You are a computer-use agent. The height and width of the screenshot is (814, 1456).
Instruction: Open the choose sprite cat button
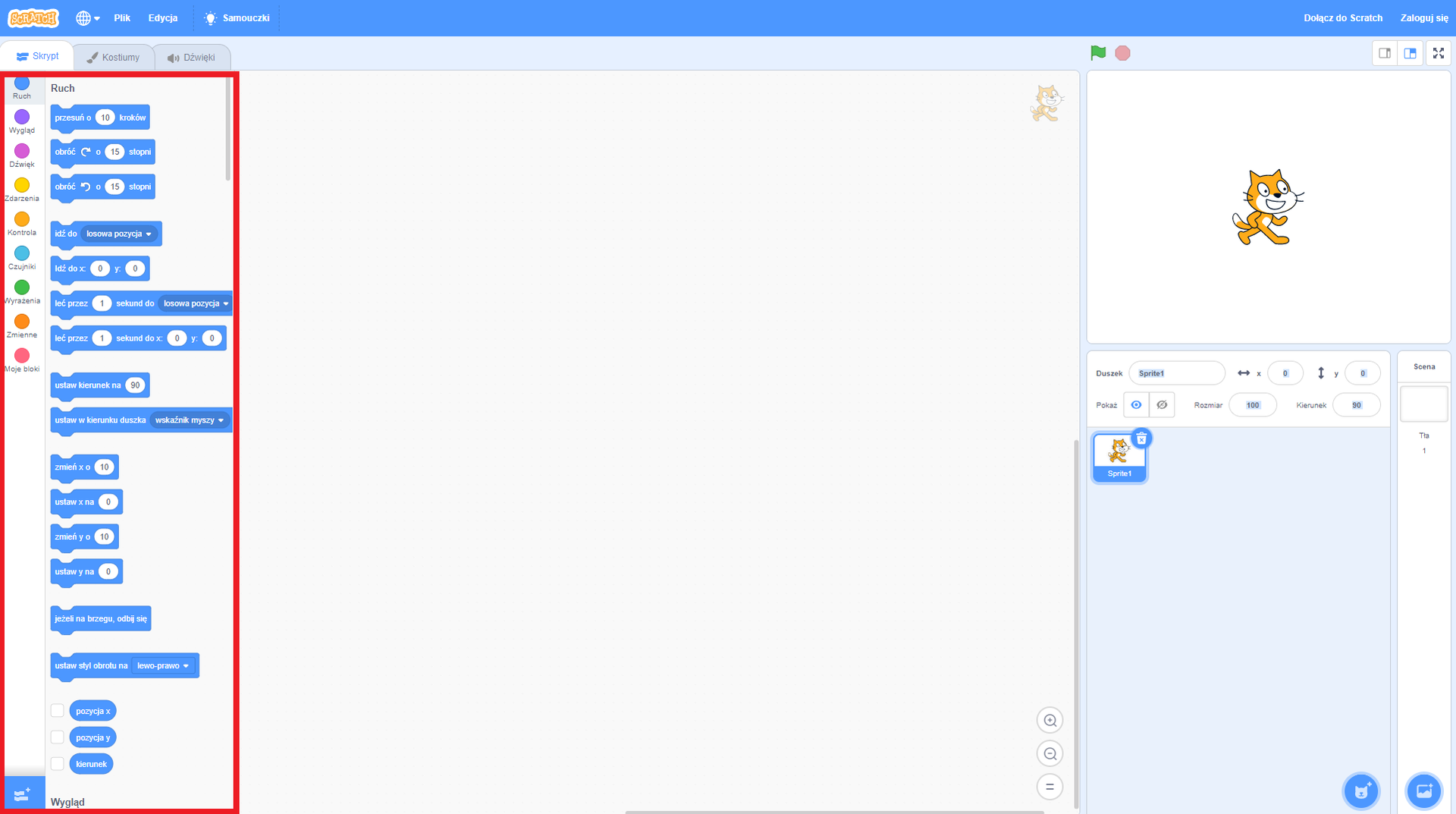tap(1361, 791)
